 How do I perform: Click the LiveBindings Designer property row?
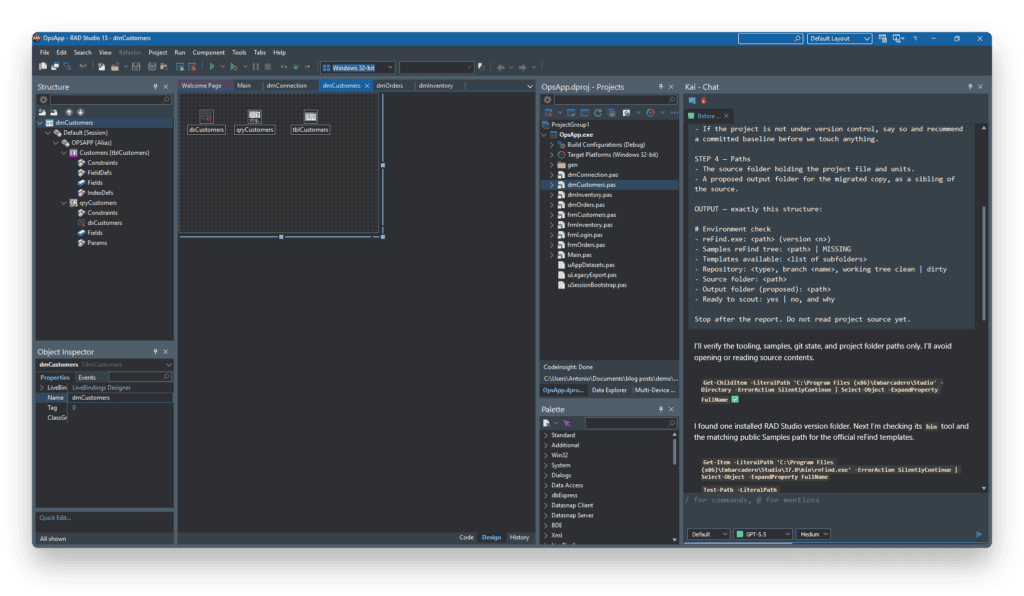(104, 388)
